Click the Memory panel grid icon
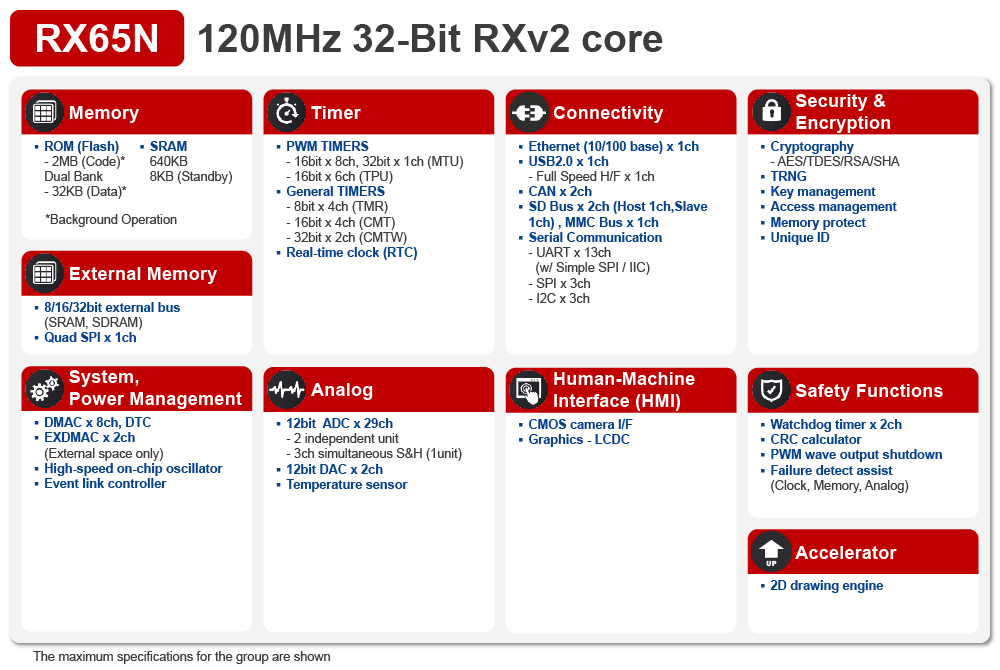This screenshot has width=1000, height=670. pos(44,112)
